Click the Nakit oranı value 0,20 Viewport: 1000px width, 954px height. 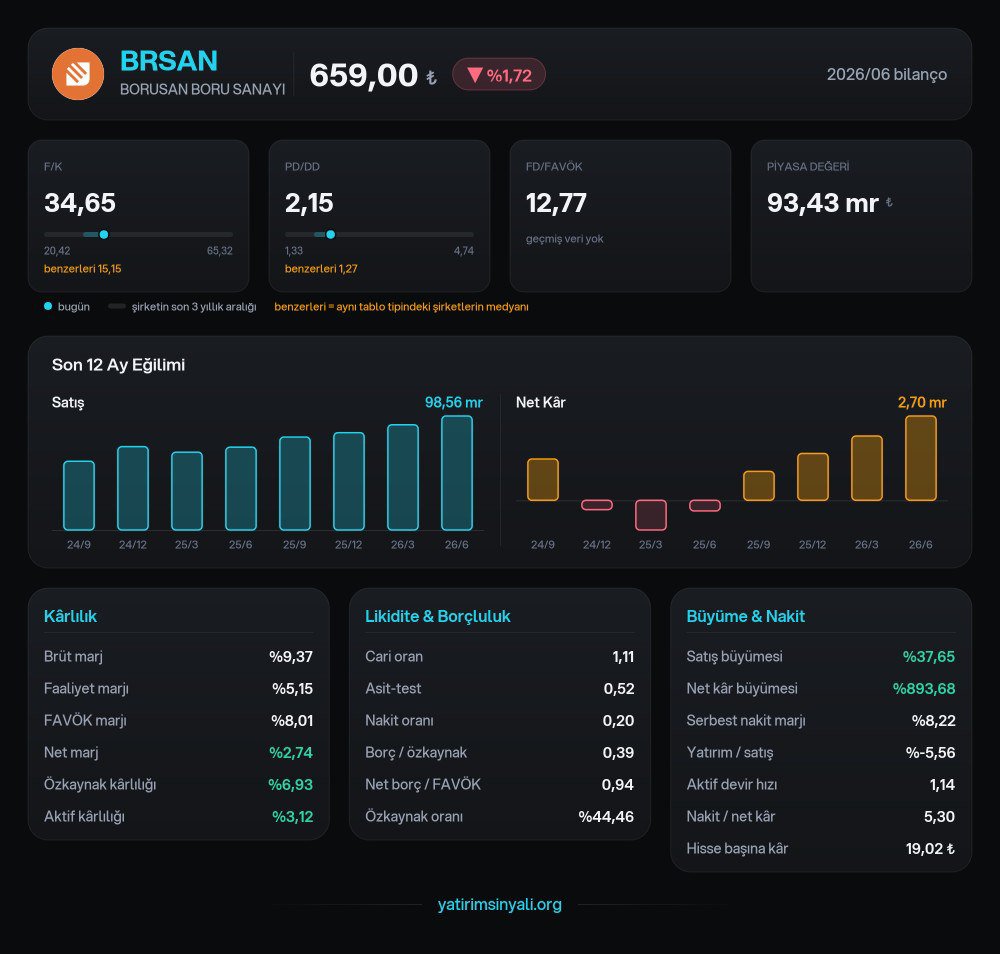tap(618, 721)
